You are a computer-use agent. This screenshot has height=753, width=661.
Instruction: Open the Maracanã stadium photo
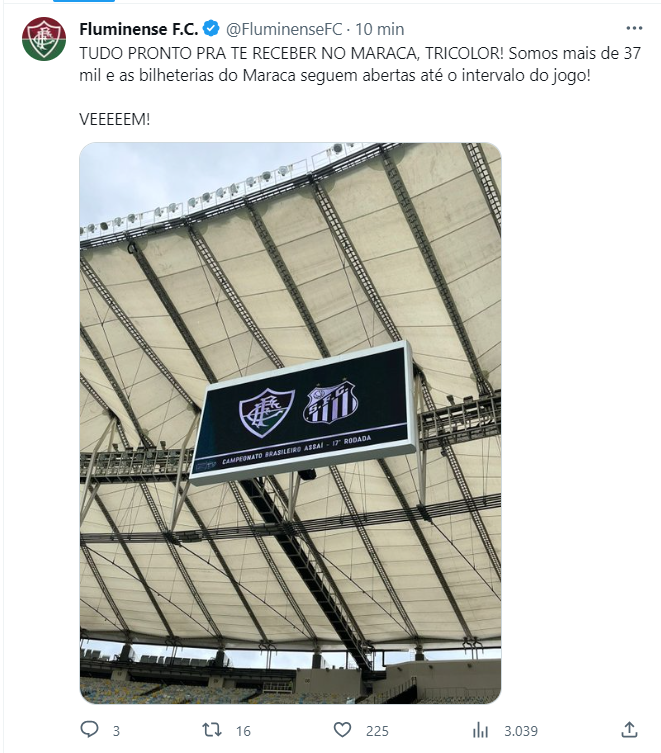coord(290,423)
